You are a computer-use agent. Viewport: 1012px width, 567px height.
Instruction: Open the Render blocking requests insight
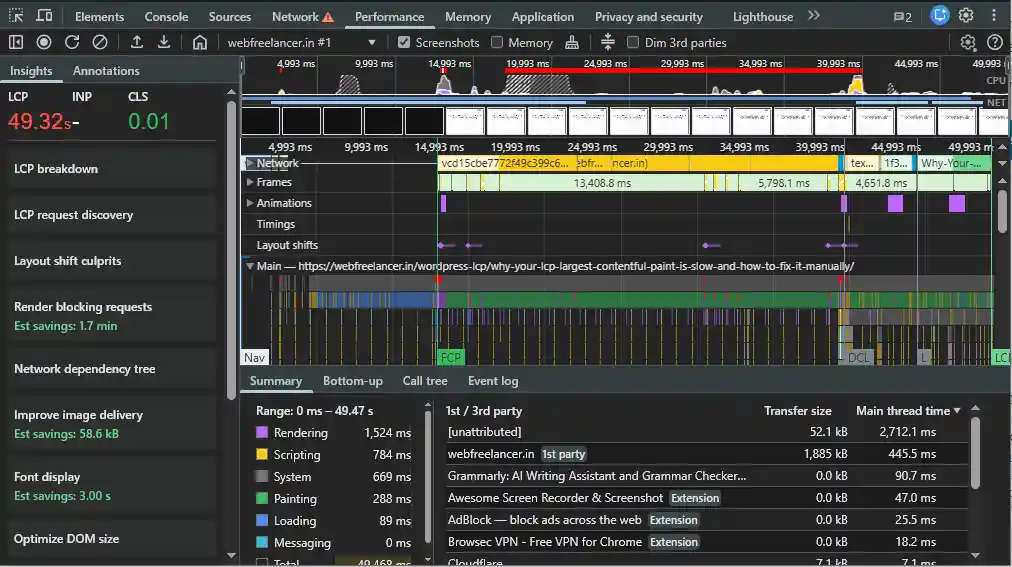(83, 307)
